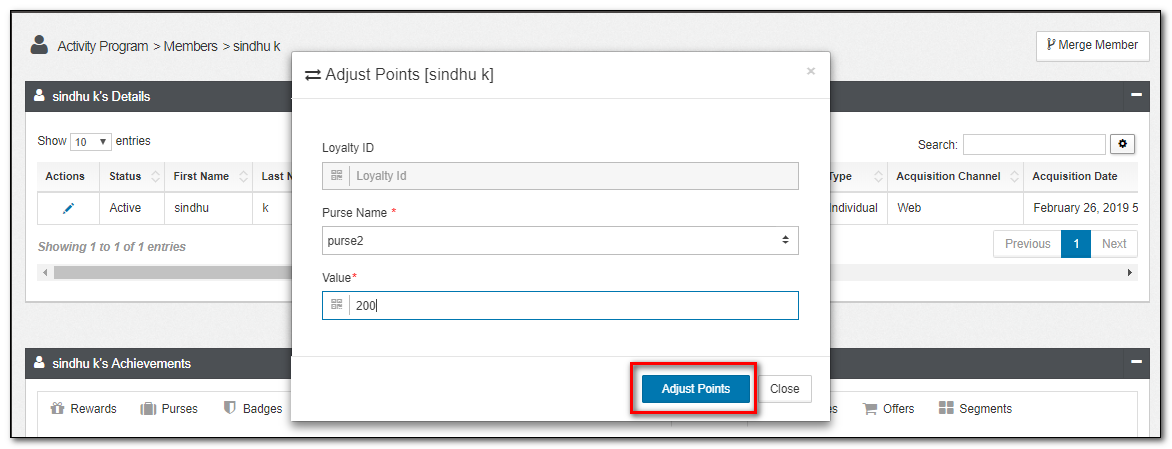
Task: Click the Adjust Points button
Action: [x=695, y=389]
